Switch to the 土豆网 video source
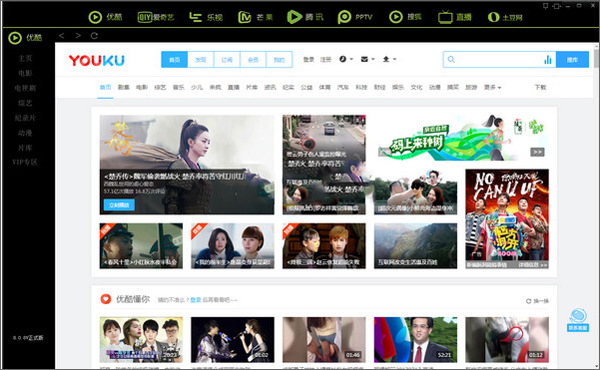 pos(505,17)
